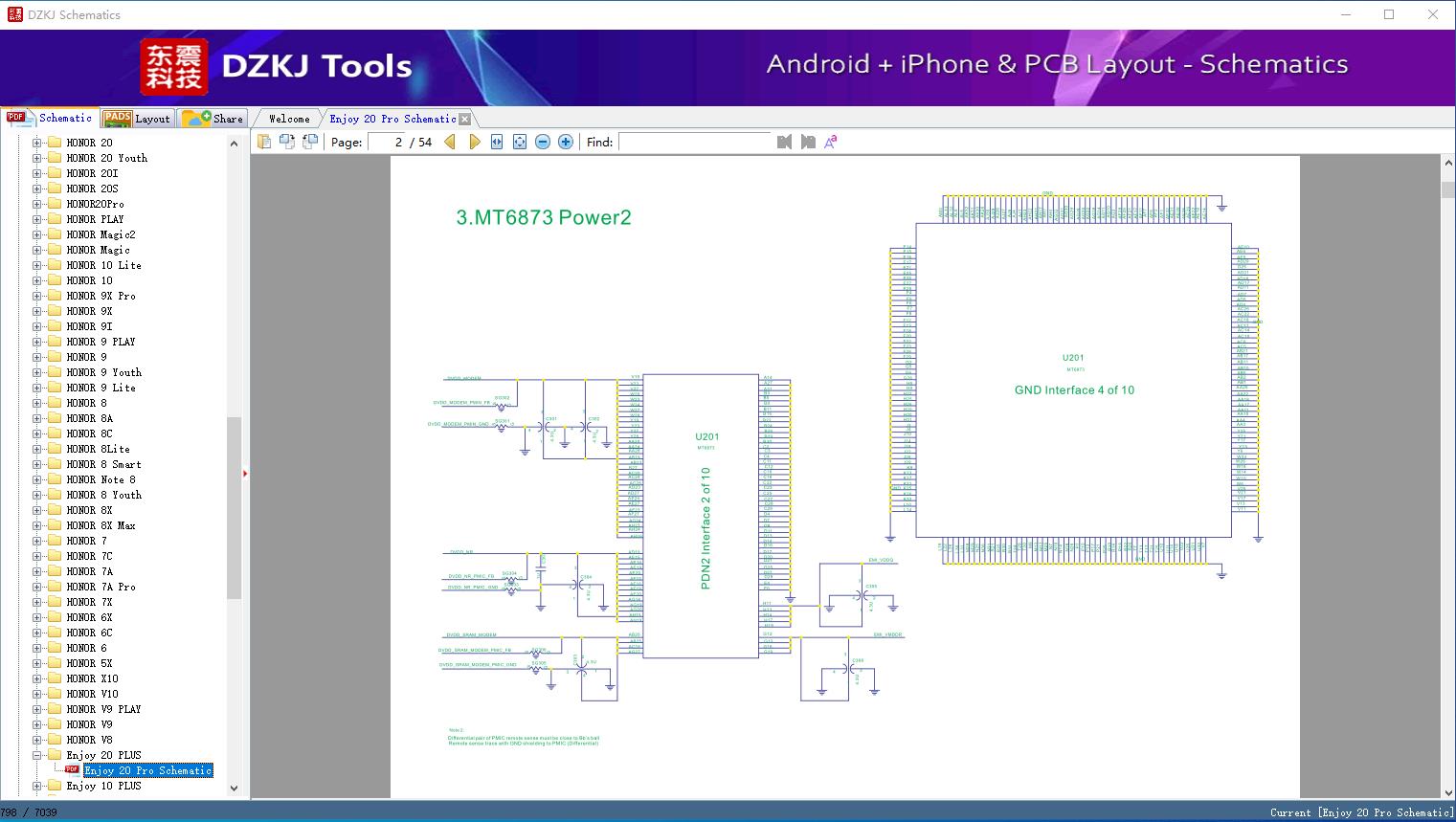Go to the previous page arrow
Screen dimensions: 1456x822
click(450, 142)
